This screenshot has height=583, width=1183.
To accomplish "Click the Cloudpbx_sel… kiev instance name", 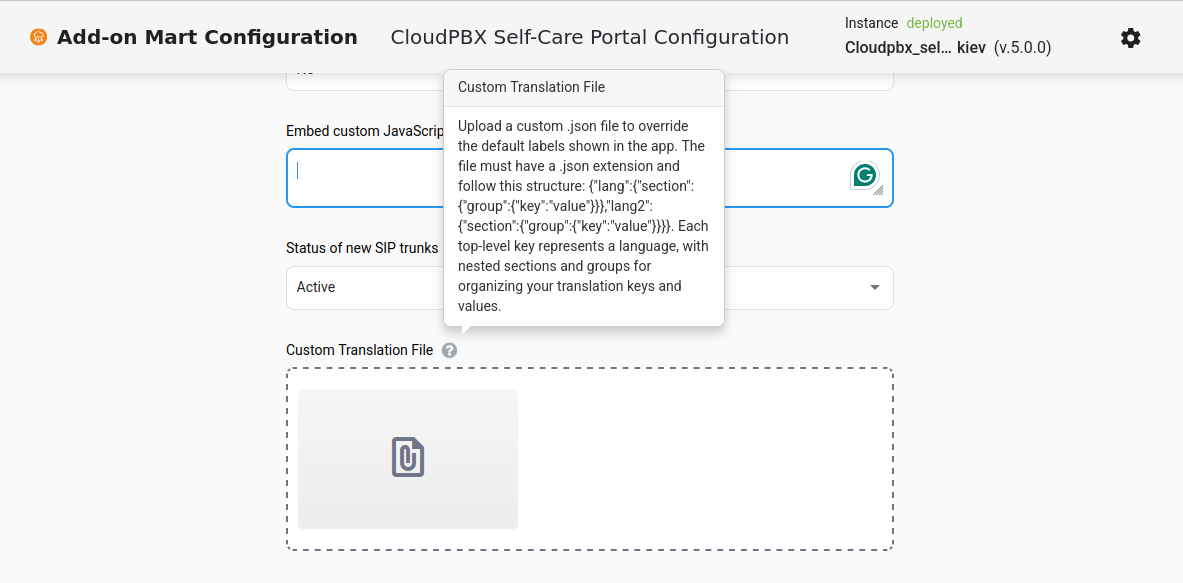I will (x=914, y=47).
